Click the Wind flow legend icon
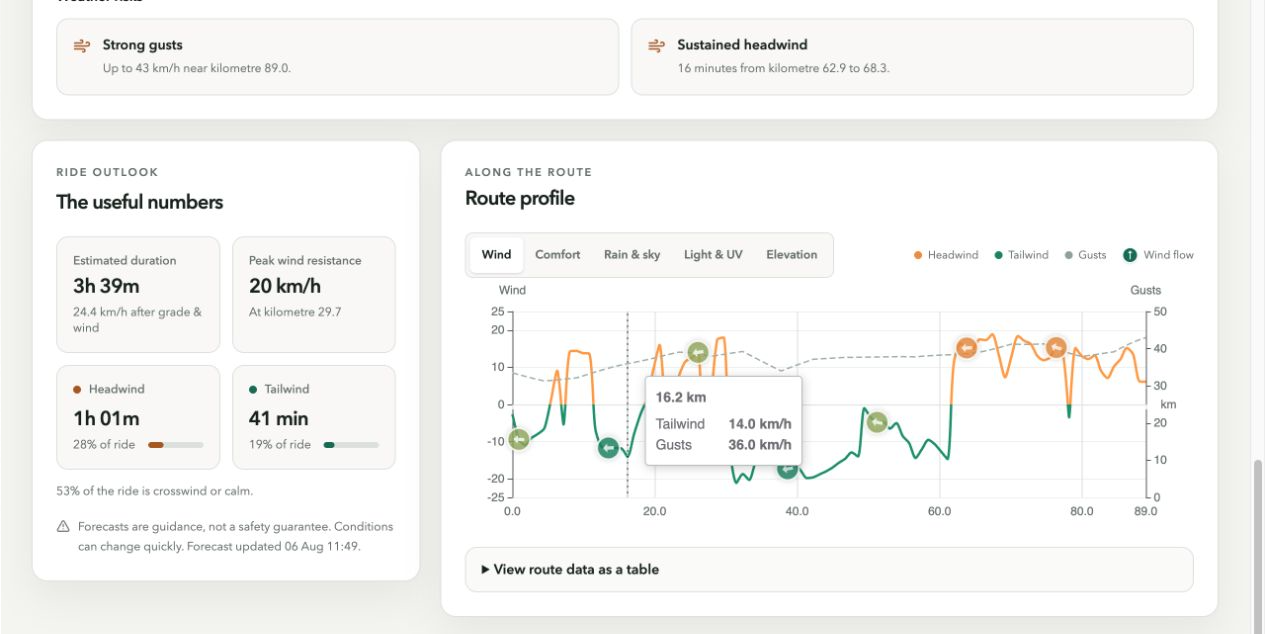Image resolution: width=1265 pixels, height=634 pixels. point(1130,255)
